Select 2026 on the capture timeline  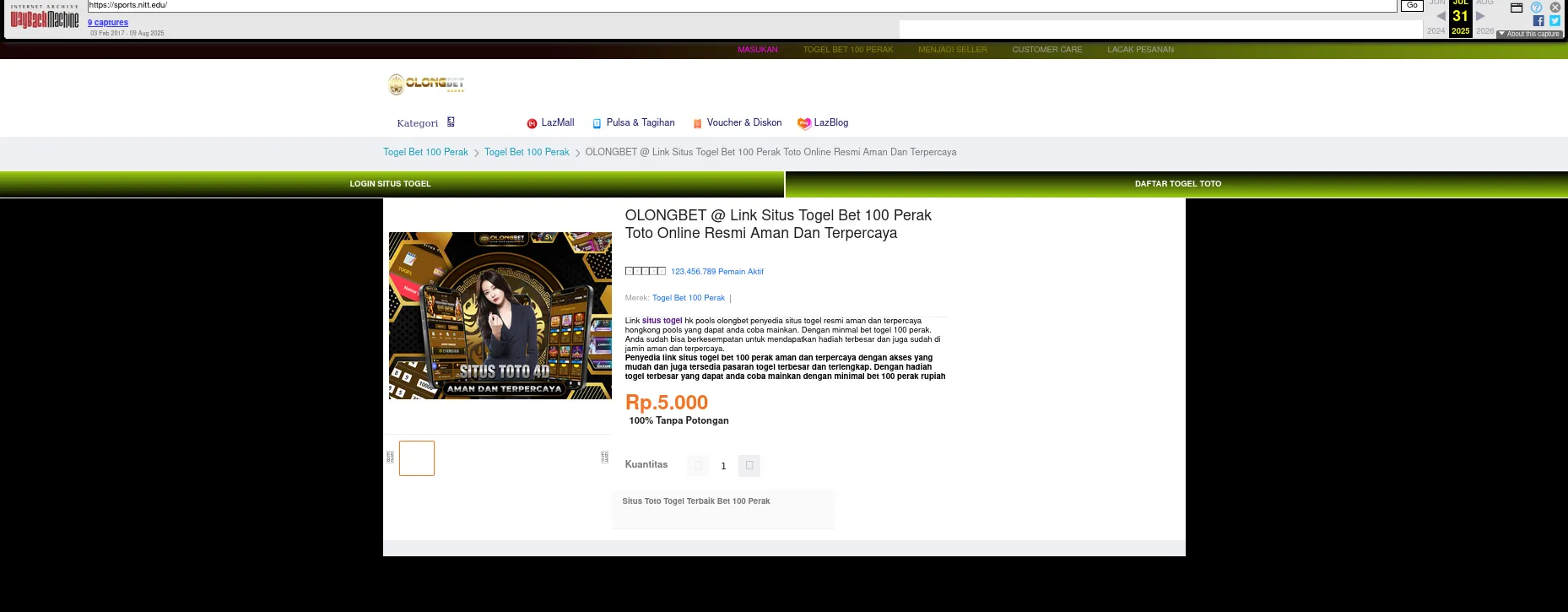click(1485, 31)
